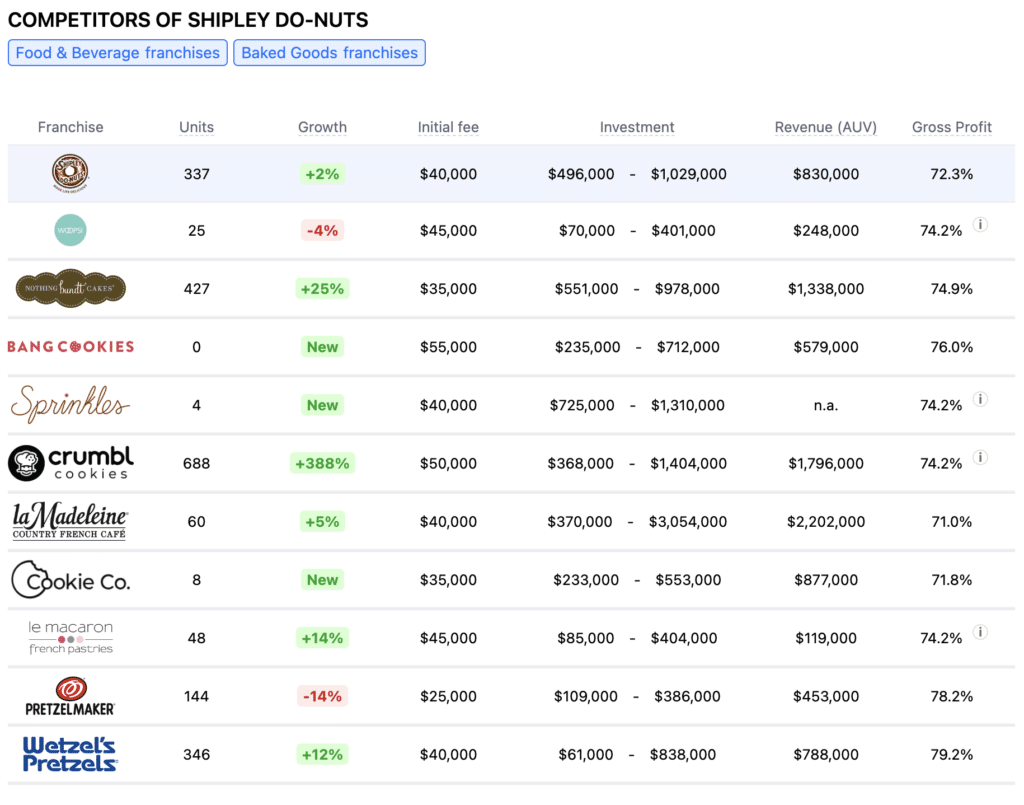Click info icon in le macaron gross profit
The image size is (1024, 805).
980,632
